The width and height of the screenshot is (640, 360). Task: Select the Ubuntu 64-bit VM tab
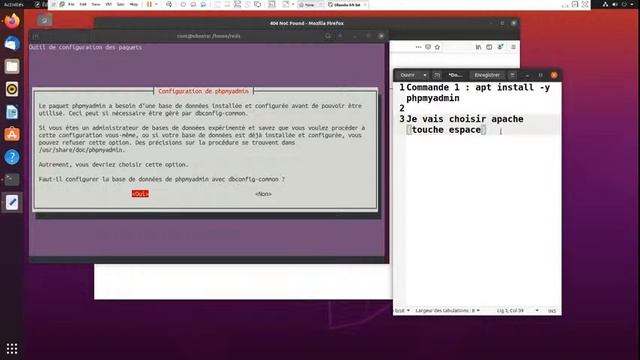[x=347, y=4]
